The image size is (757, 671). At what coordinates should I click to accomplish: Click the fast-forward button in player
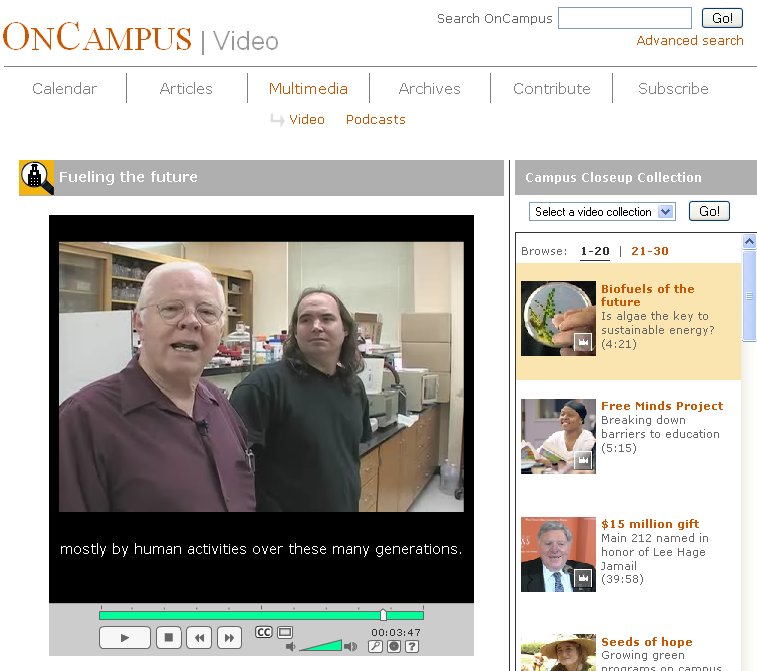click(x=229, y=638)
